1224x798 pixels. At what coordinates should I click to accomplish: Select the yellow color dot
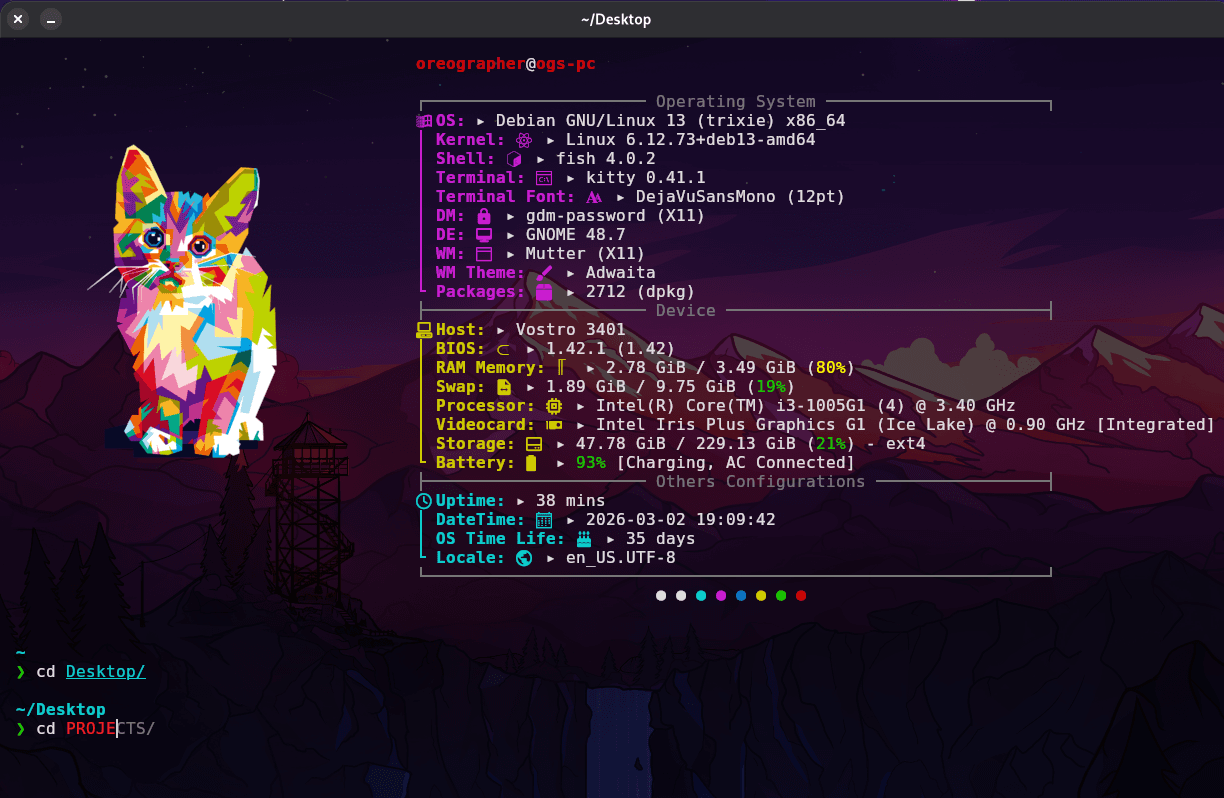(761, 596)
